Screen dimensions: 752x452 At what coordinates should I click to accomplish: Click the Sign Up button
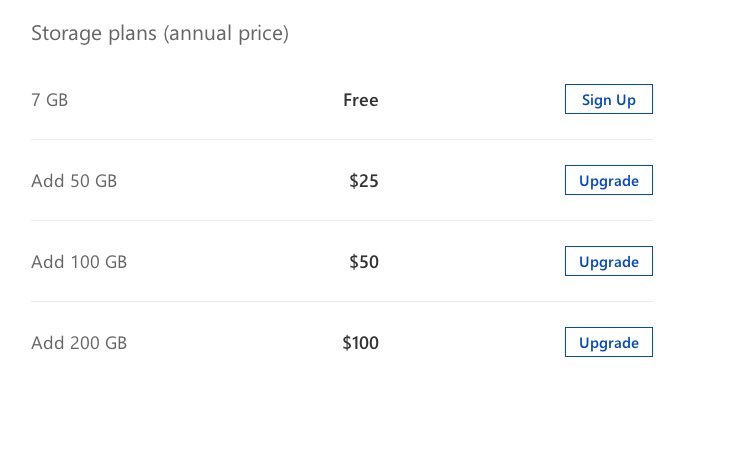point(608,100)
